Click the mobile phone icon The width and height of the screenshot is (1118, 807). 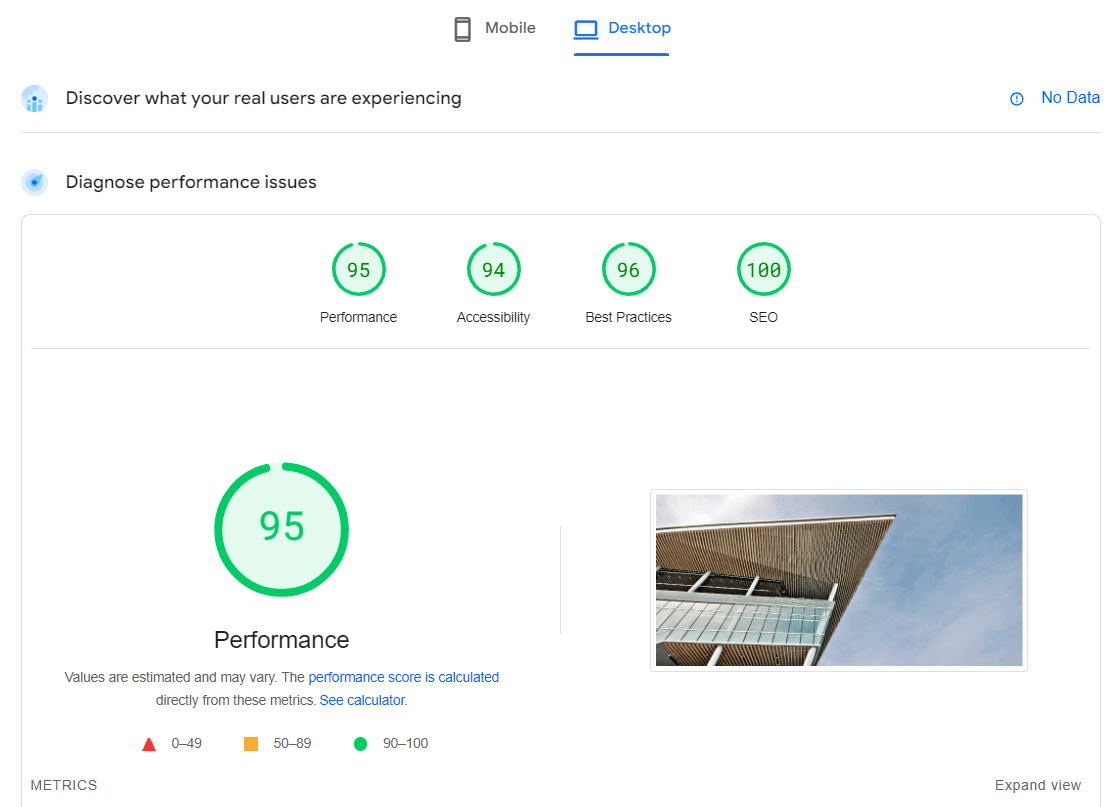click(462, 29)
